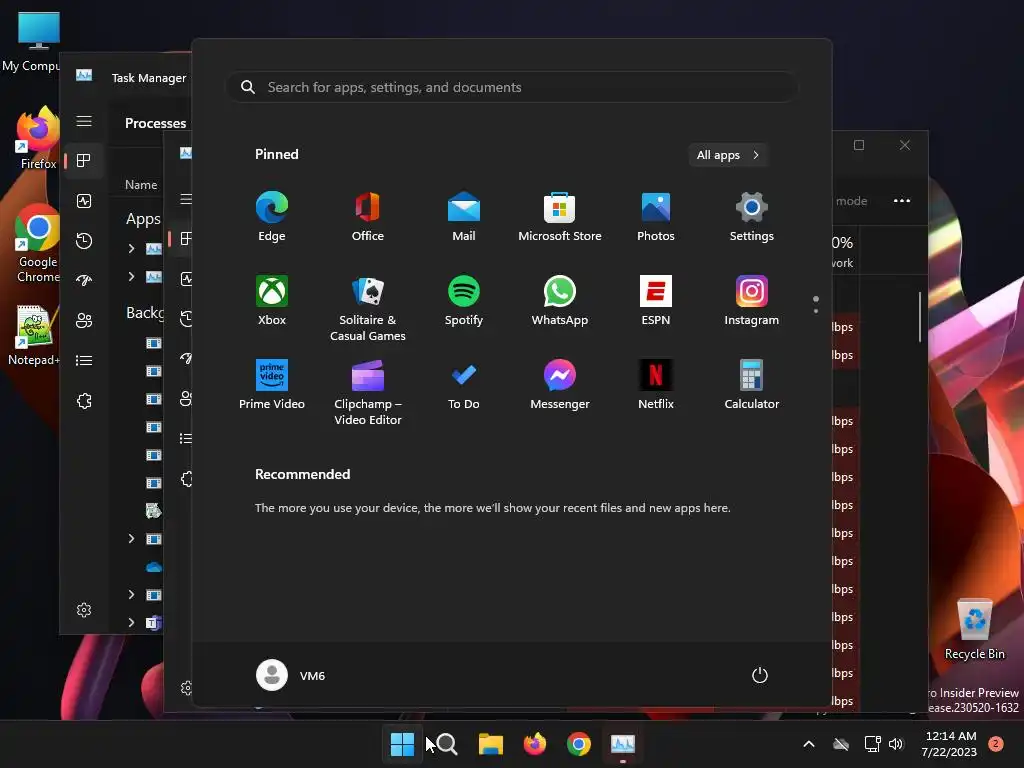Open Messenger from Start menu
Image resolution: width=1024 pixels, height=768 pixels.
(x=560, y=385)
